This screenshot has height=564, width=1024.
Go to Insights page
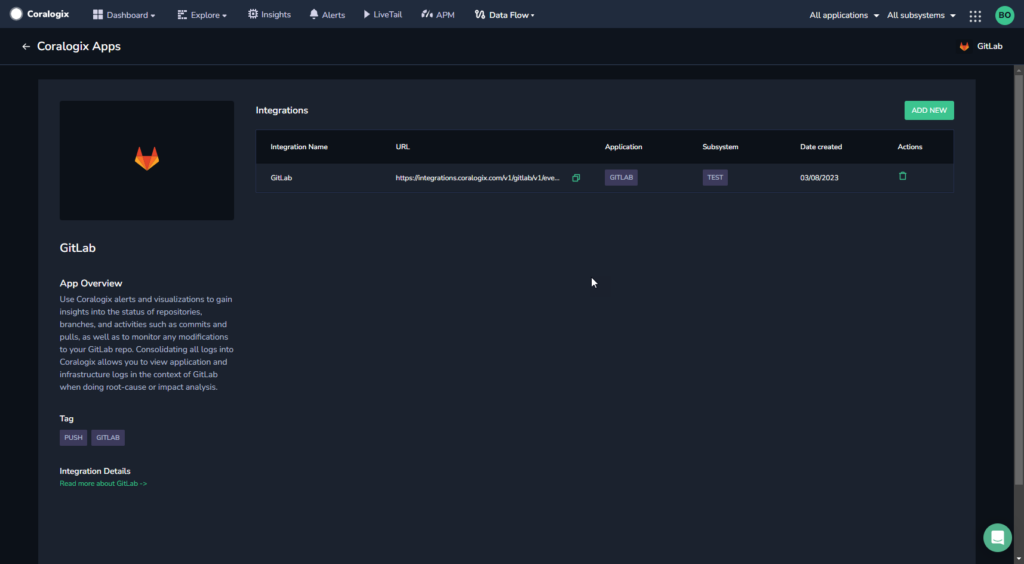pyautogui.click(x=269, y=14)
